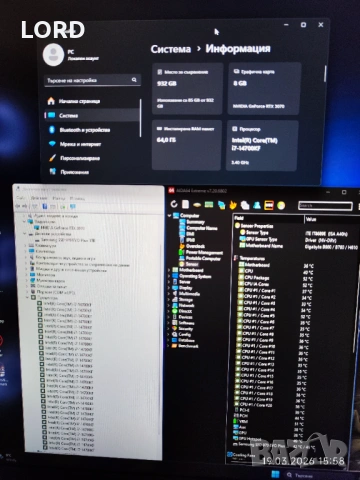Screen dimensions: 360x480
Task: Click the Settings search field
Action: pos(92,80)
